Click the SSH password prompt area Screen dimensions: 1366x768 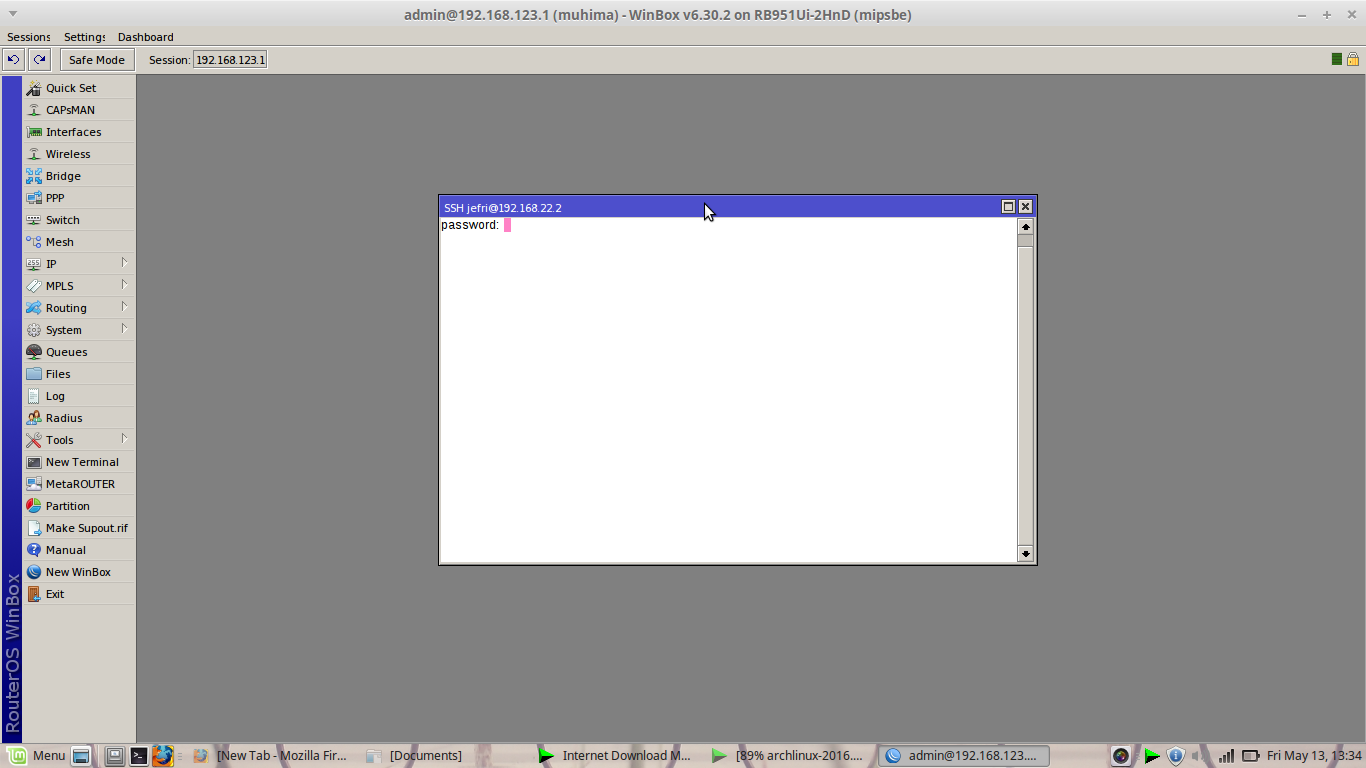(476, 225)
